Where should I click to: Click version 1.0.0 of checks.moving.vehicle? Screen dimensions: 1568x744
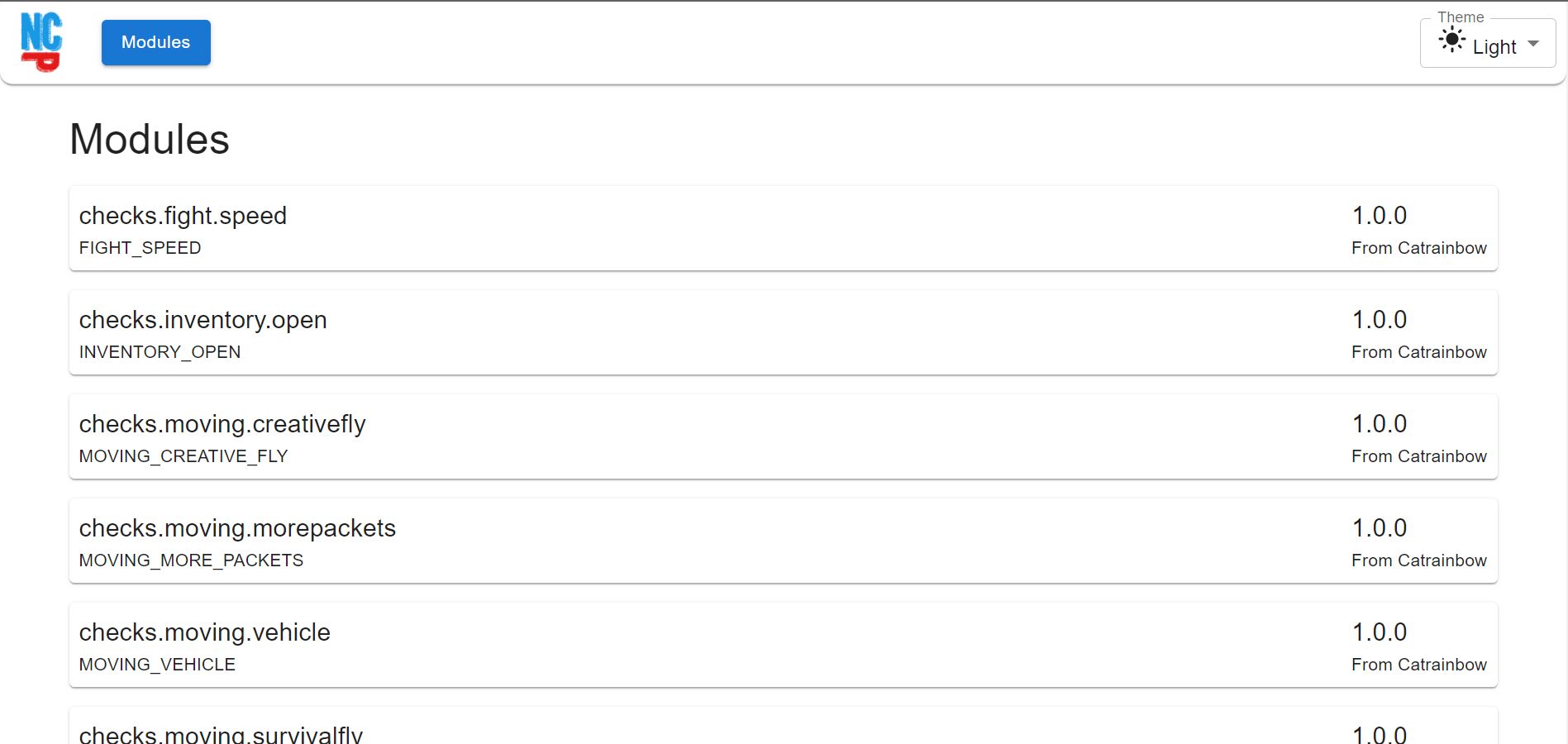[x=1380, y=632]
